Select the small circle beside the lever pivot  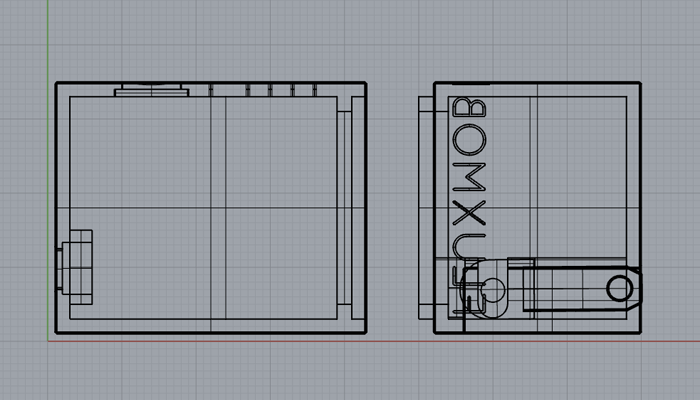pyautogui.click(x=493, y=289)
